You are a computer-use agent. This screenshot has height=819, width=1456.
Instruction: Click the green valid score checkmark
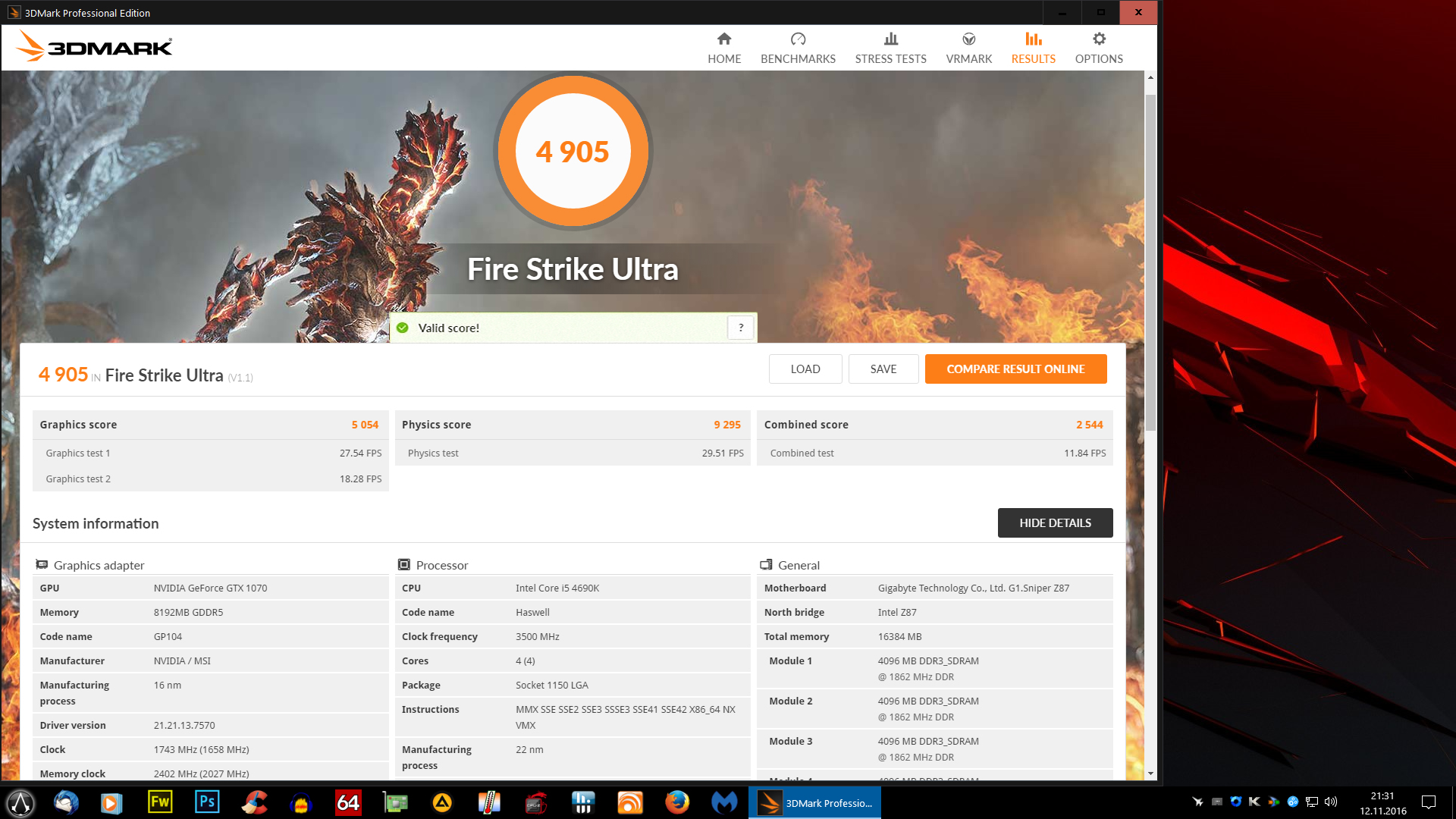[403, 328]
